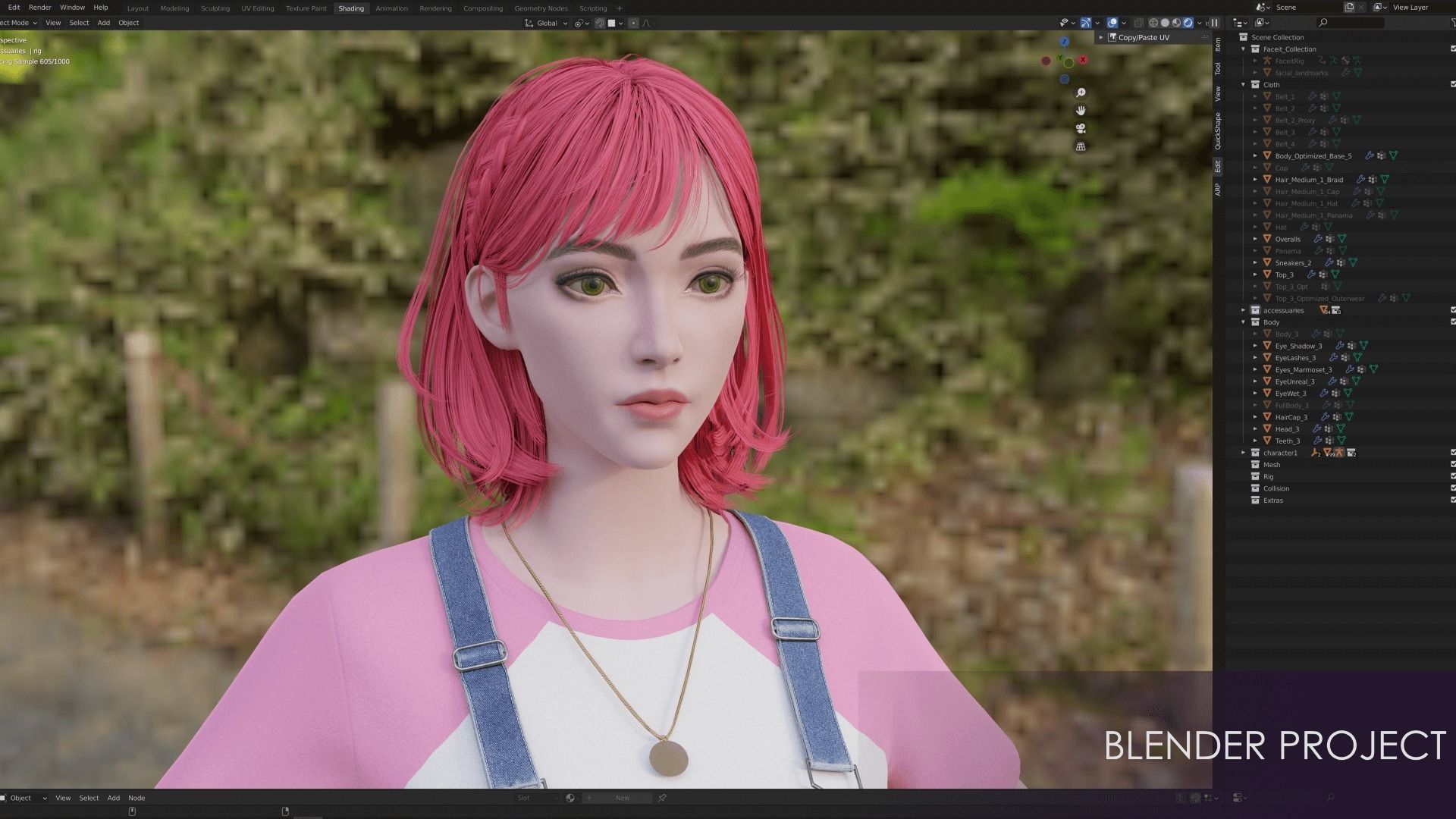This screenshot has width=1456, height=819.
Task: Switch to the Animation workspace tab
Action: point(391,8)
